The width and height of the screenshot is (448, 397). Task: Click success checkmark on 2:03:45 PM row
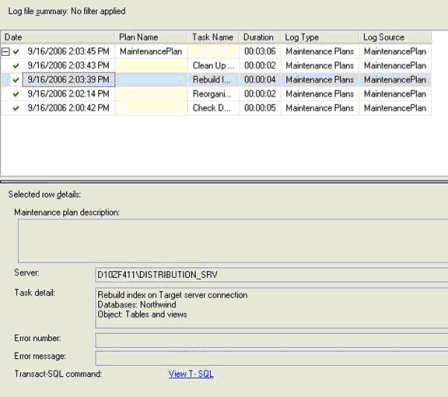pyautogui.click(x=16, y=52)
